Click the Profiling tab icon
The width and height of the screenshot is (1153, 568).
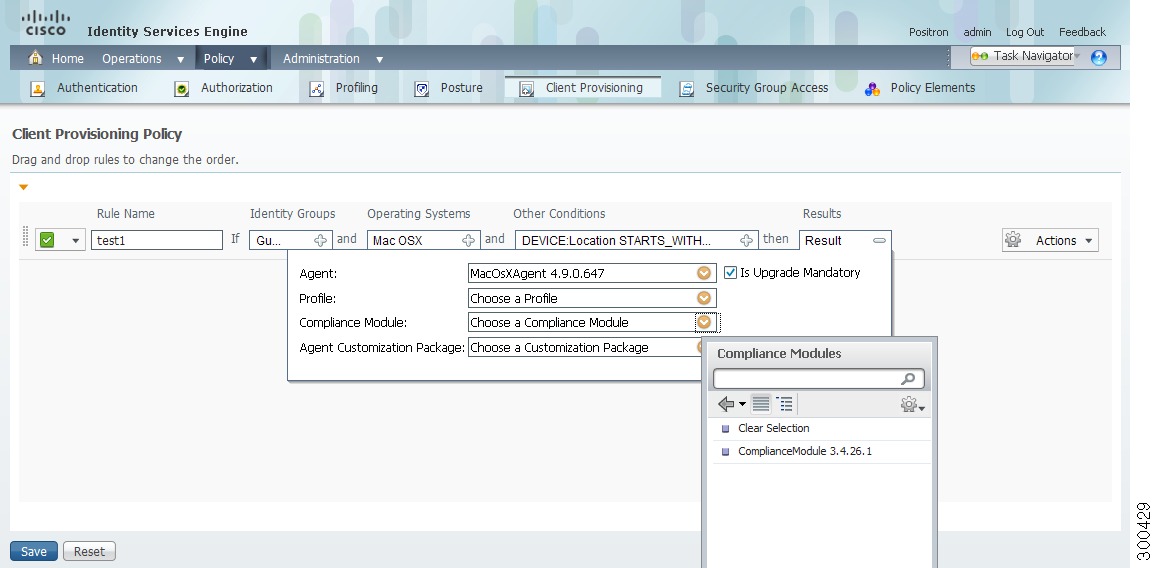click(x=316, y=89)
